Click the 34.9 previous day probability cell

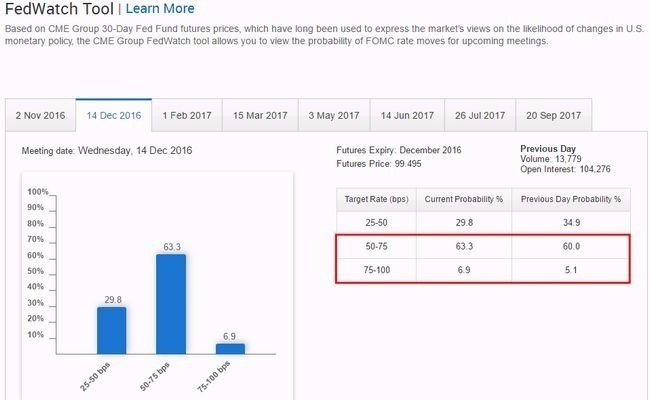click(x=571, y=223)
